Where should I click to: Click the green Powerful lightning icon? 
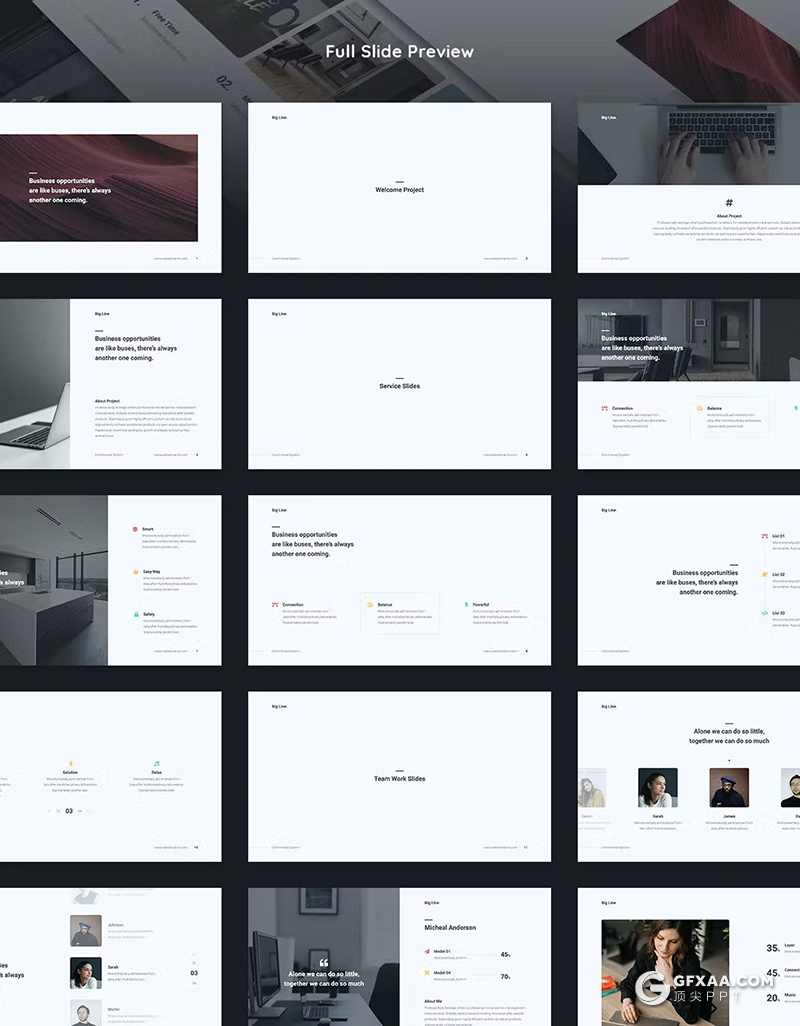465,605
